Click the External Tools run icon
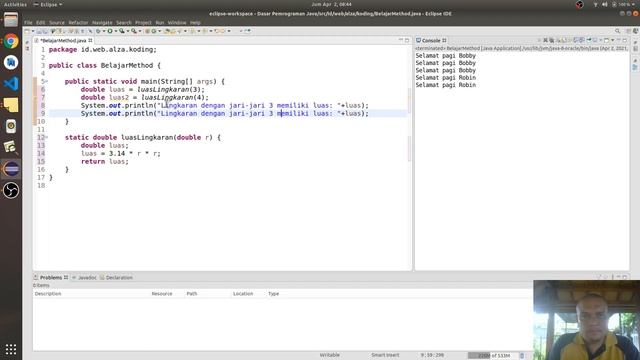The width and height of the screenshot is (640, 360). point(133,31)
